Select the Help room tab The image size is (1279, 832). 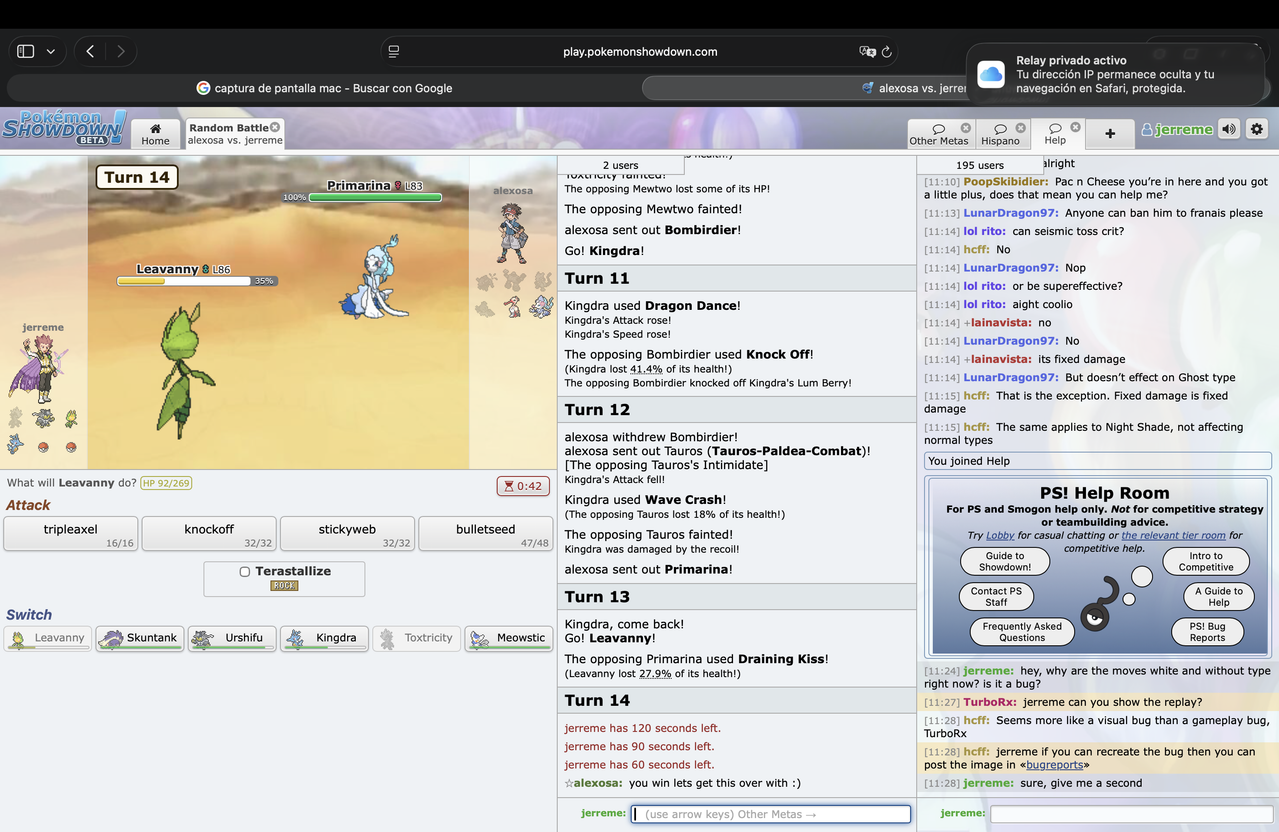(1055, 134)
